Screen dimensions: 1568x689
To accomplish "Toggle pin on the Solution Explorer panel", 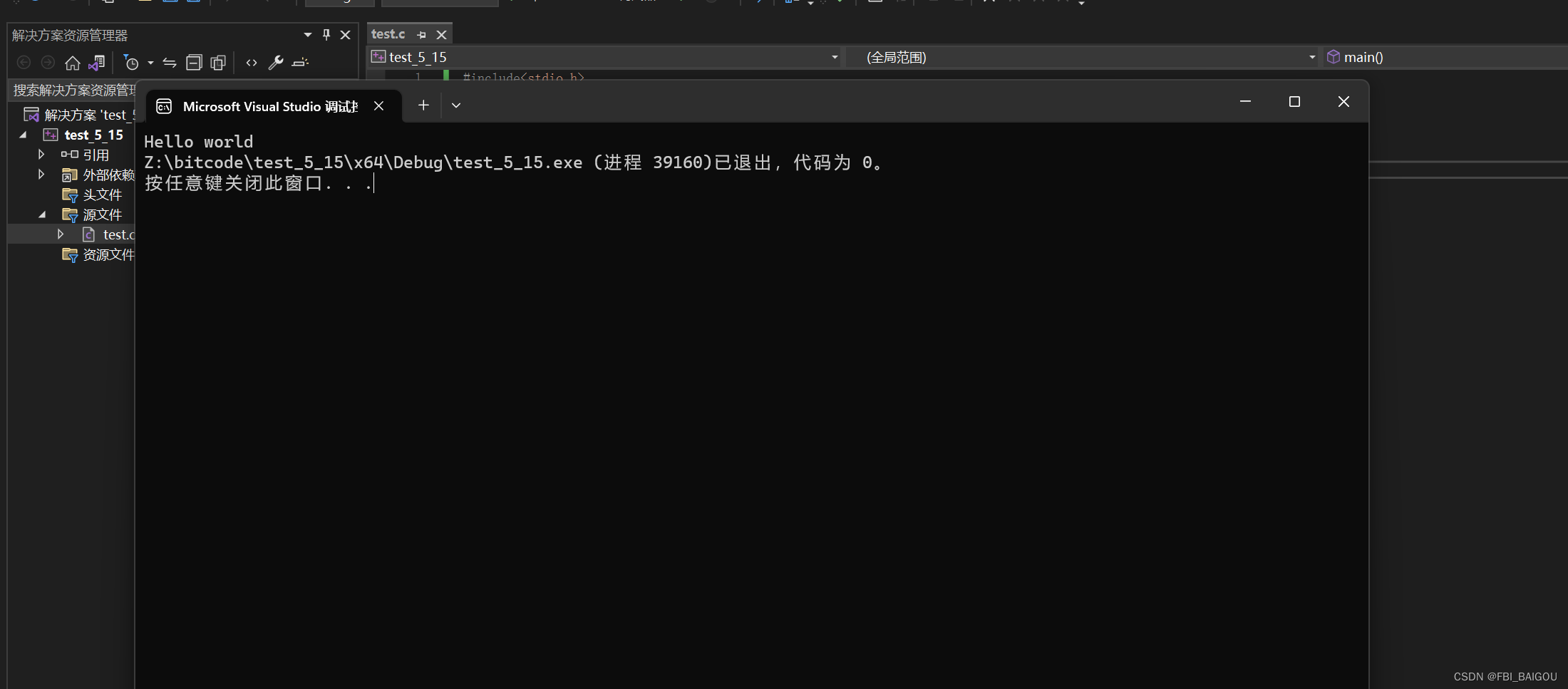I will coord(326,34).
